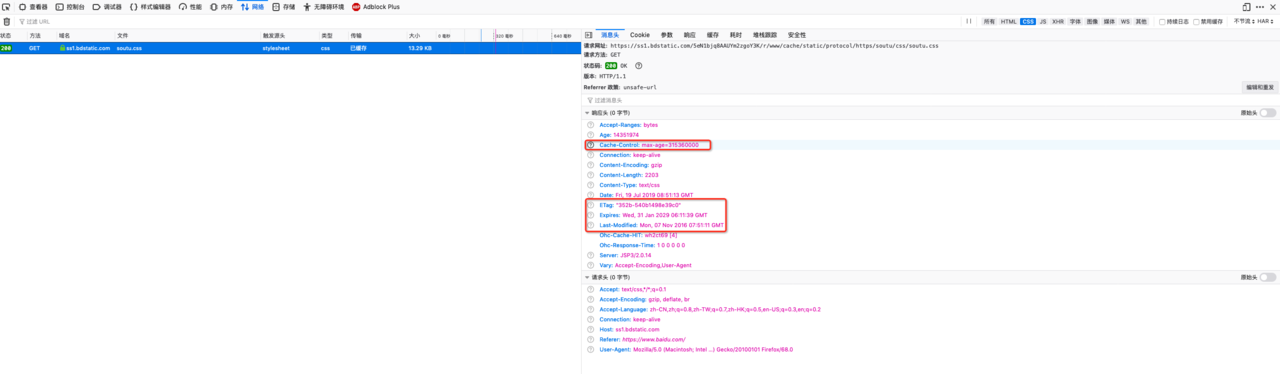
Task: Click the help icon beside Age header
Action: (591, 135)
